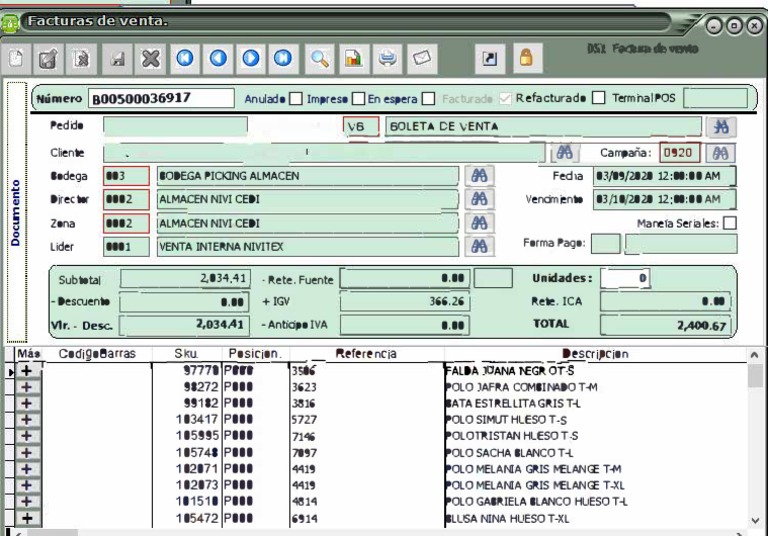Click the Forma Pago code field

pos(606,244)
